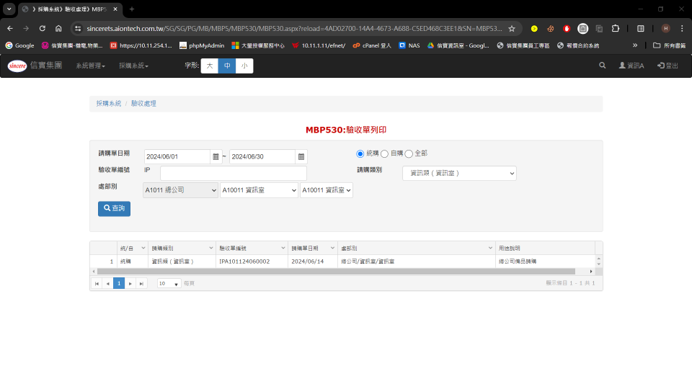The width and height of the screenshot is (692, 371).
Task: Focus the 驗收單編號 IP input field
Action: pyautogui.click(x=233, y=173)
